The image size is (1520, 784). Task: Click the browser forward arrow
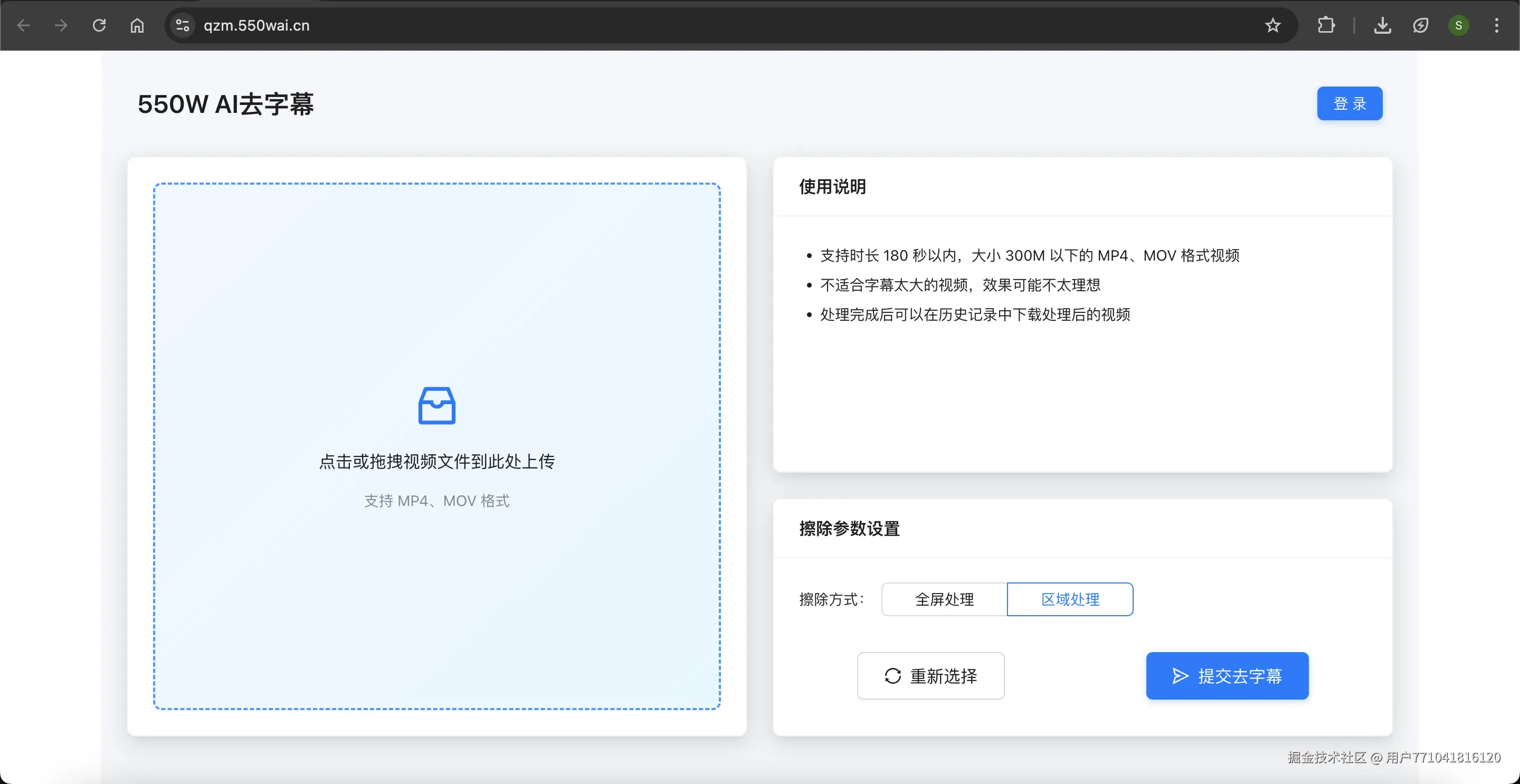(x=61, y=25)
